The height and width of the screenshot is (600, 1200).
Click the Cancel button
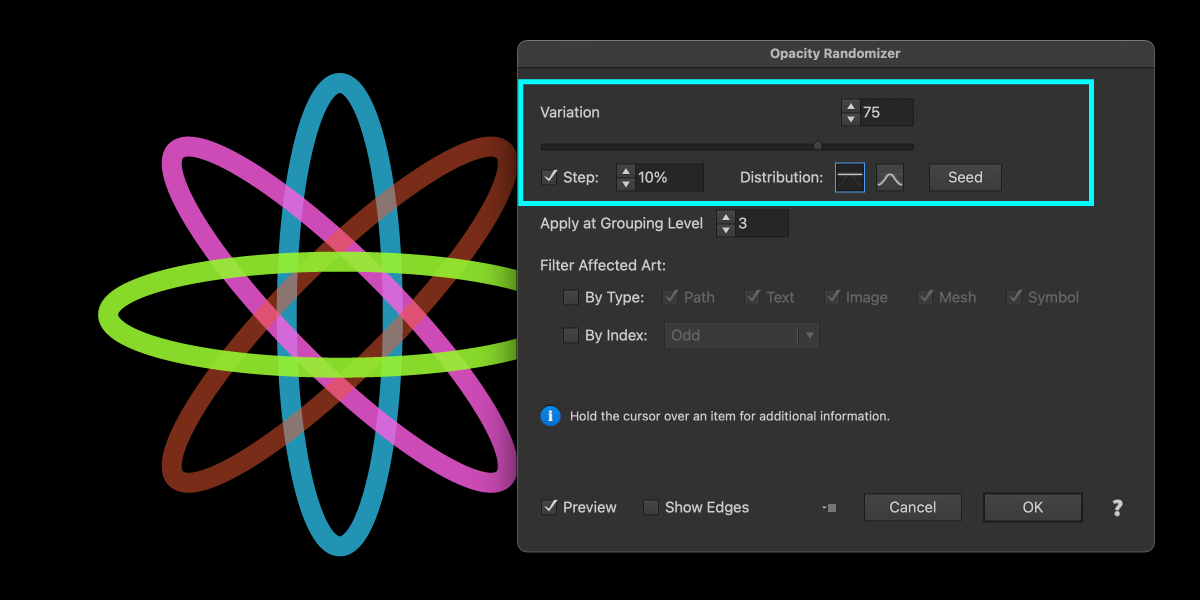(912, 507)
